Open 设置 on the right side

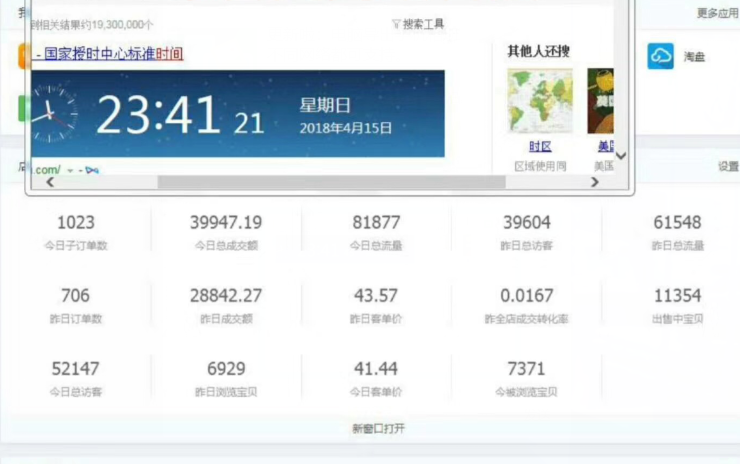tap(727, 168)
